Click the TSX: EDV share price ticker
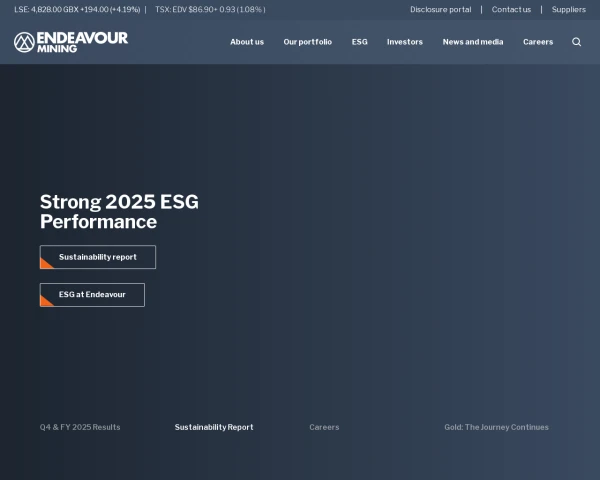Screen dimensions: 600x480 (210, 10)
